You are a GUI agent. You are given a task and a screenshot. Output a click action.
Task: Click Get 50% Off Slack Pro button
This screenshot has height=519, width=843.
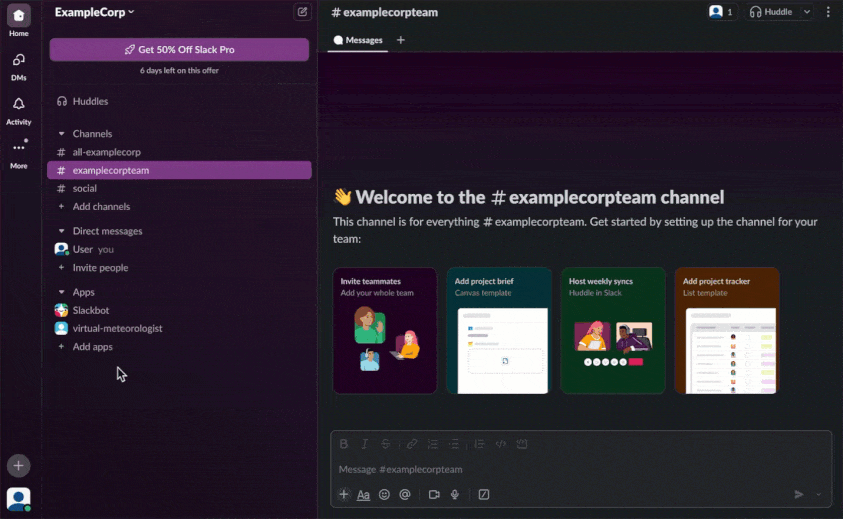pyautogui.click(x=179, y=49)
